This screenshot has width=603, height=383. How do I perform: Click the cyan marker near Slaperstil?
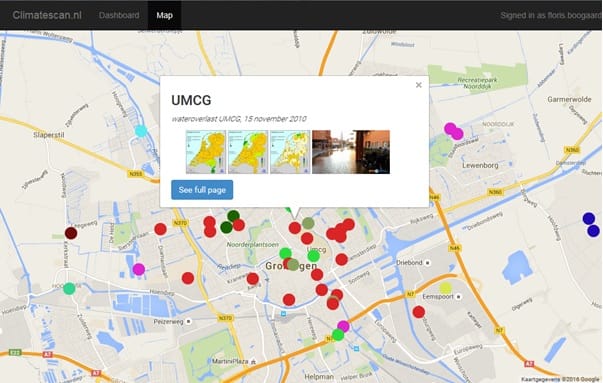coord(141,131)
